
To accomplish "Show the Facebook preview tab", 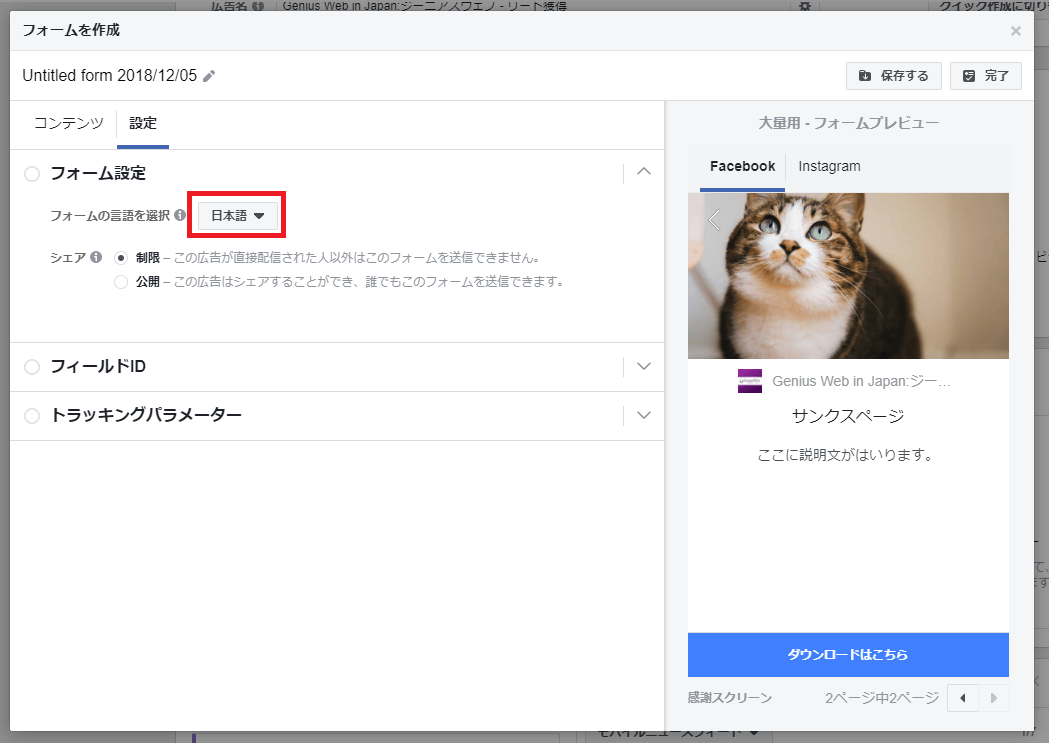I will 743,167.
